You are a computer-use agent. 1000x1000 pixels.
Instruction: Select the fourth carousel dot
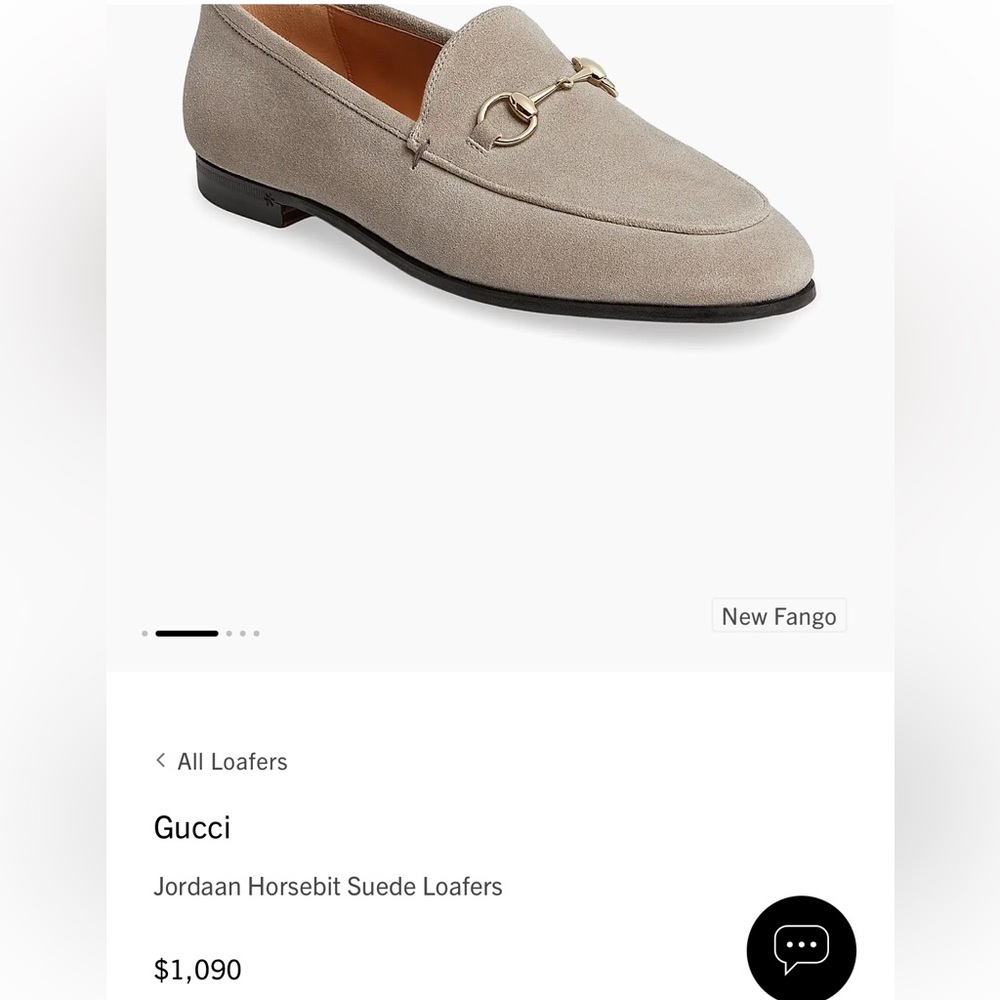pos(242,633)
